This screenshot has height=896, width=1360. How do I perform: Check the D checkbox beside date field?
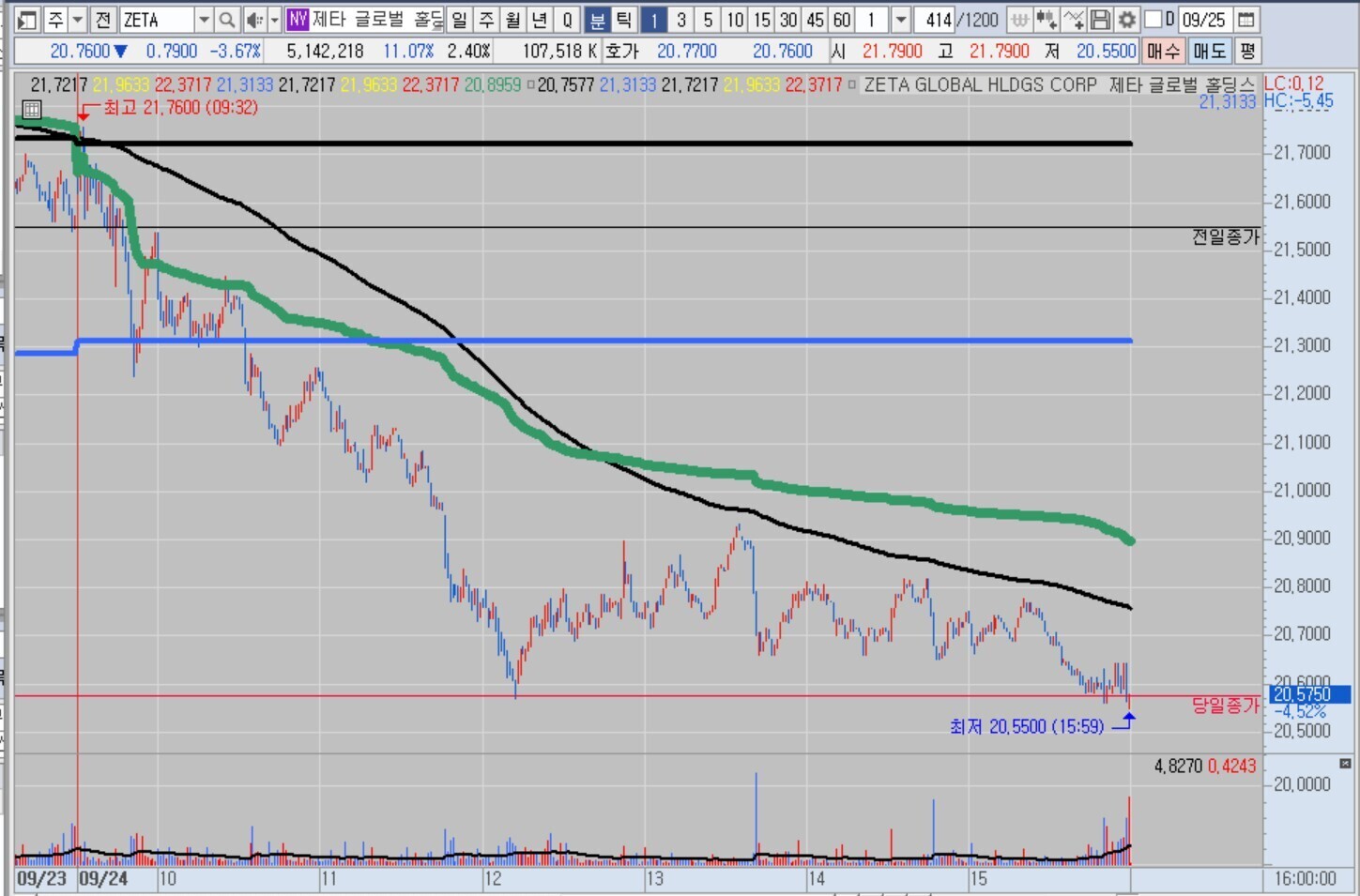pyautogui.click(x=1154, y=20)
